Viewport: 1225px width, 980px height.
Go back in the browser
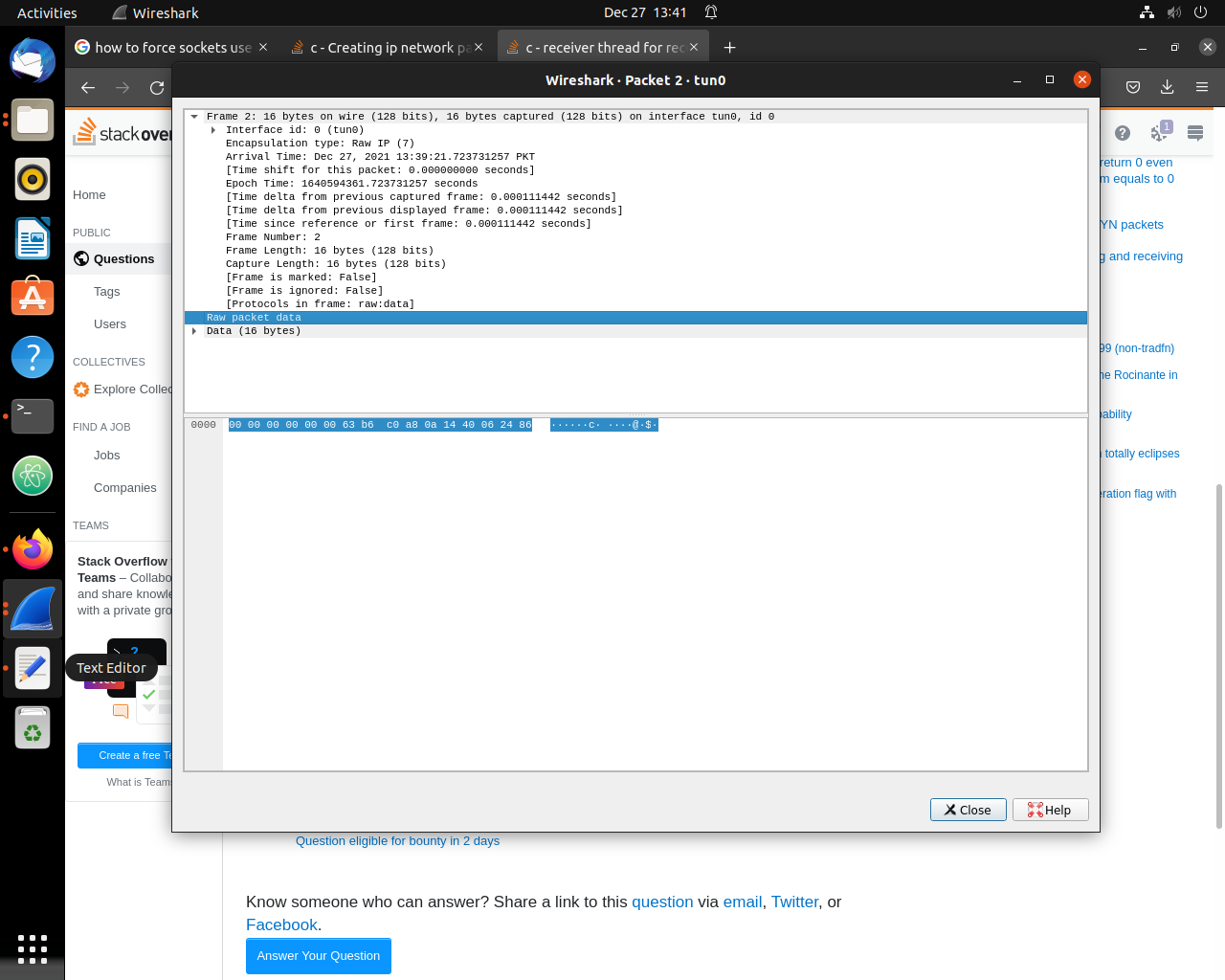coord(88,87)
